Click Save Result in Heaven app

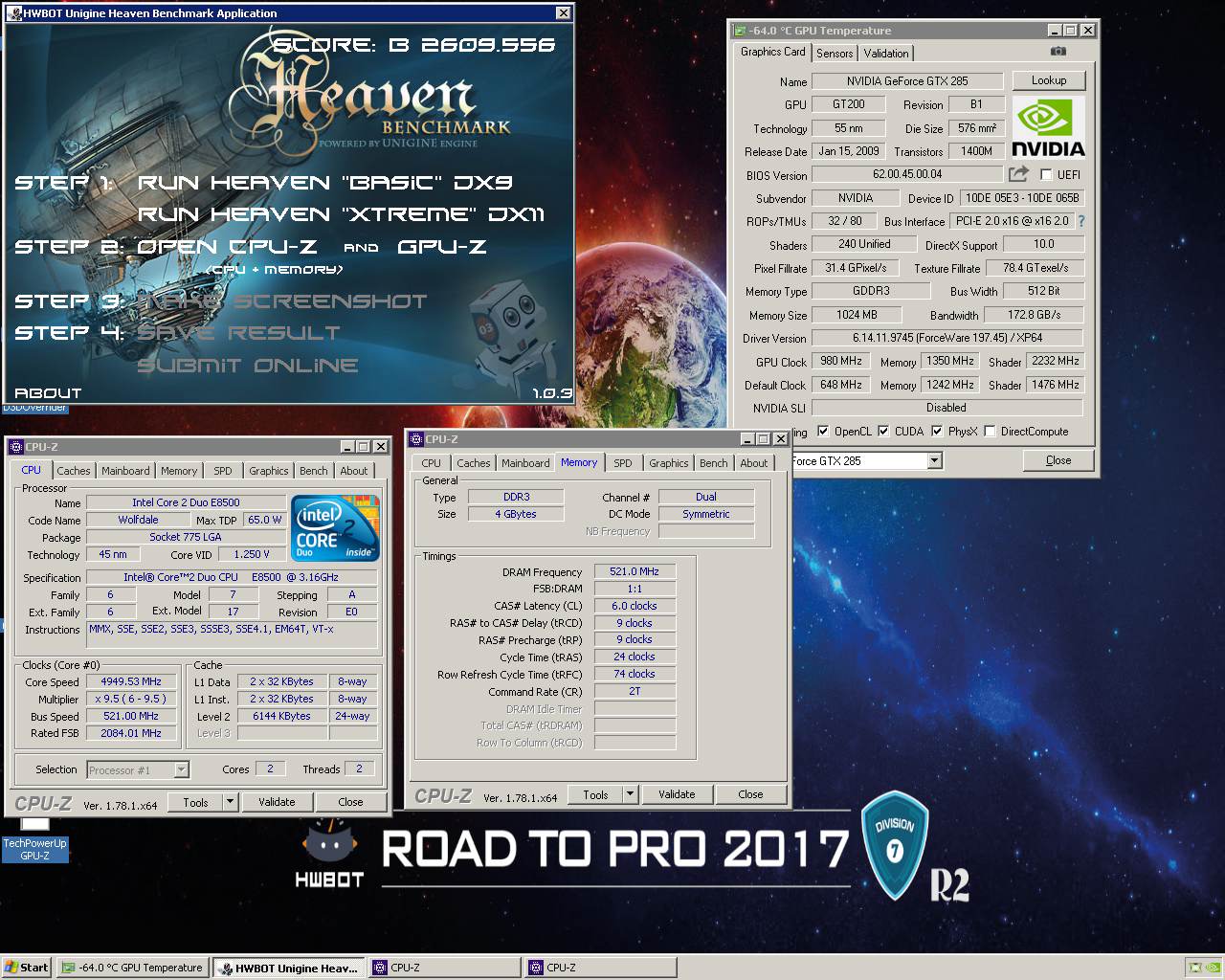(238, 333)
